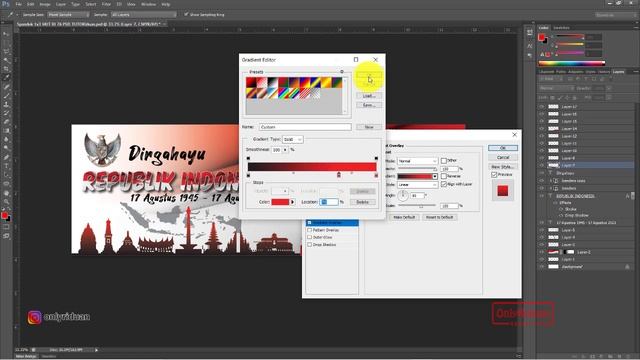Select the Crop tool
The height and width of the screenshot is (360, 640).
[6, 69]
